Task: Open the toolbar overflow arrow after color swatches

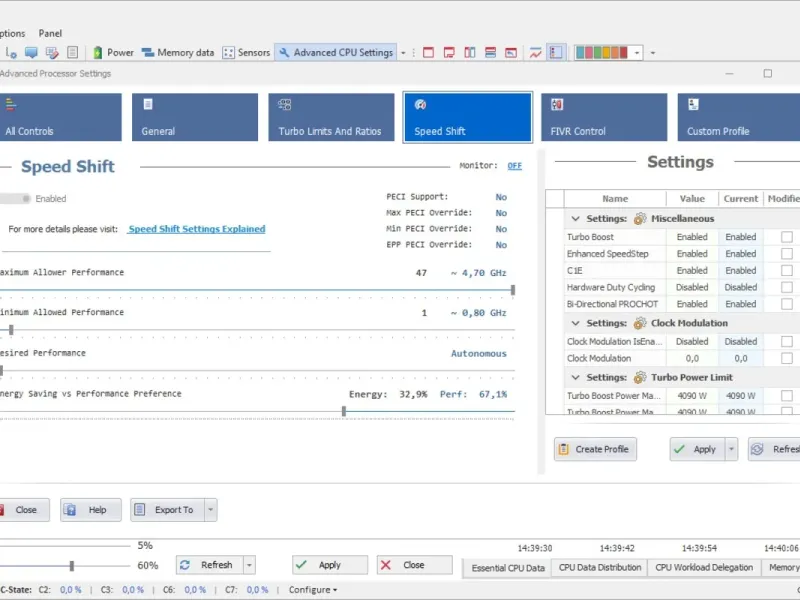Action: click(653, 53)
